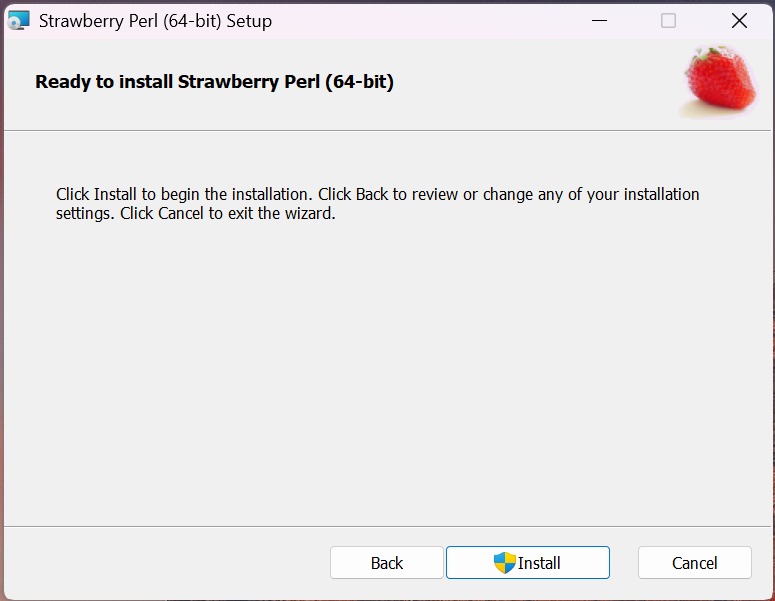Start installation with the Install button label
This screenshot has height=601, width=775.
click(x=539, y=563)
